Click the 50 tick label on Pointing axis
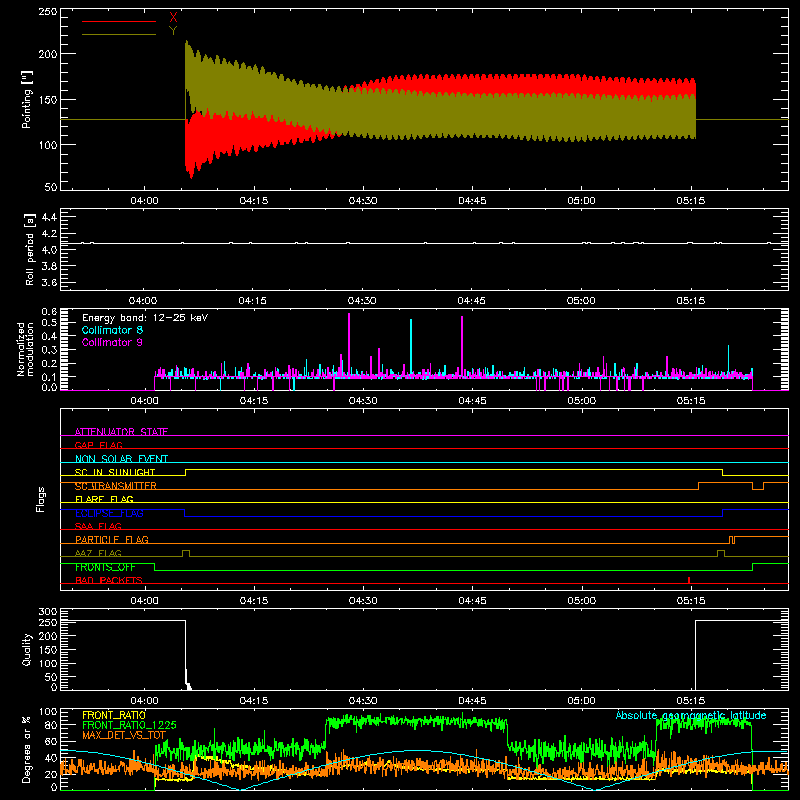800x800 pixels. point(51,187)
